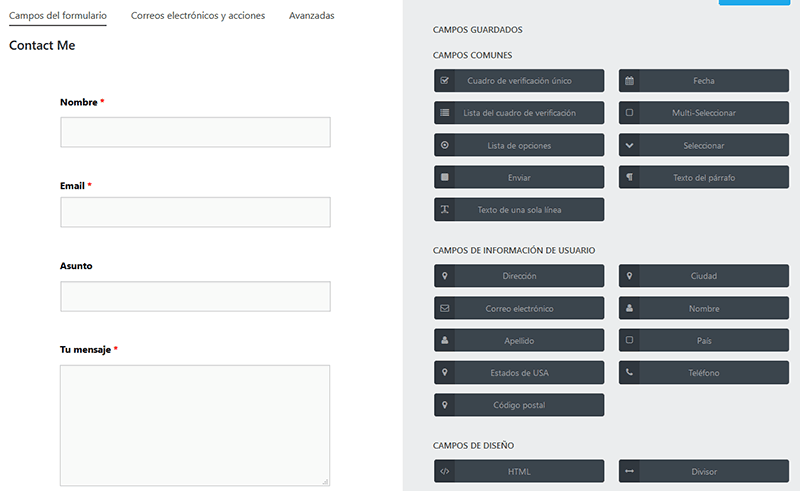Screen dimensions: 800x491
Task: Click the envelope icon on Correo electrónico
Action: (x=444, y=308)
